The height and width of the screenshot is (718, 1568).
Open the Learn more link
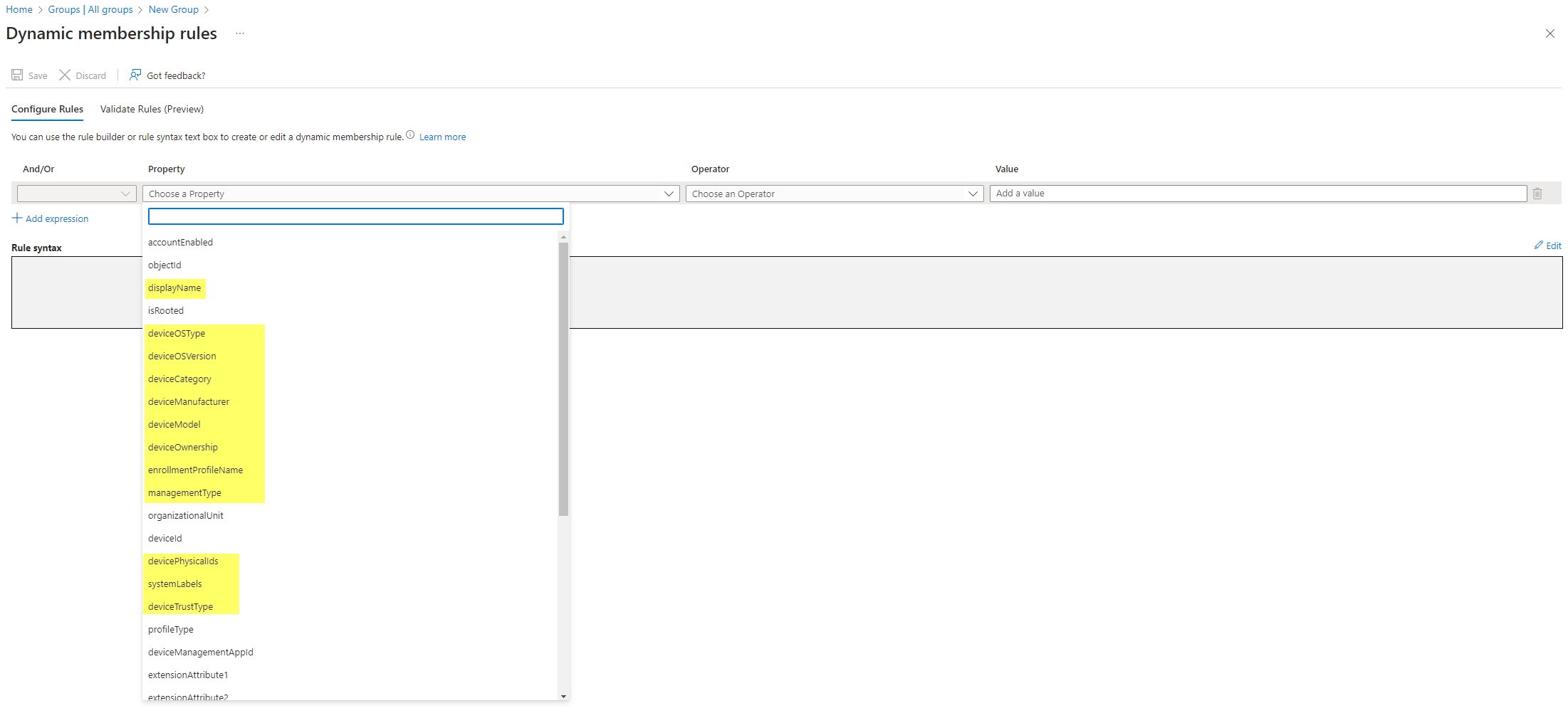442,137
